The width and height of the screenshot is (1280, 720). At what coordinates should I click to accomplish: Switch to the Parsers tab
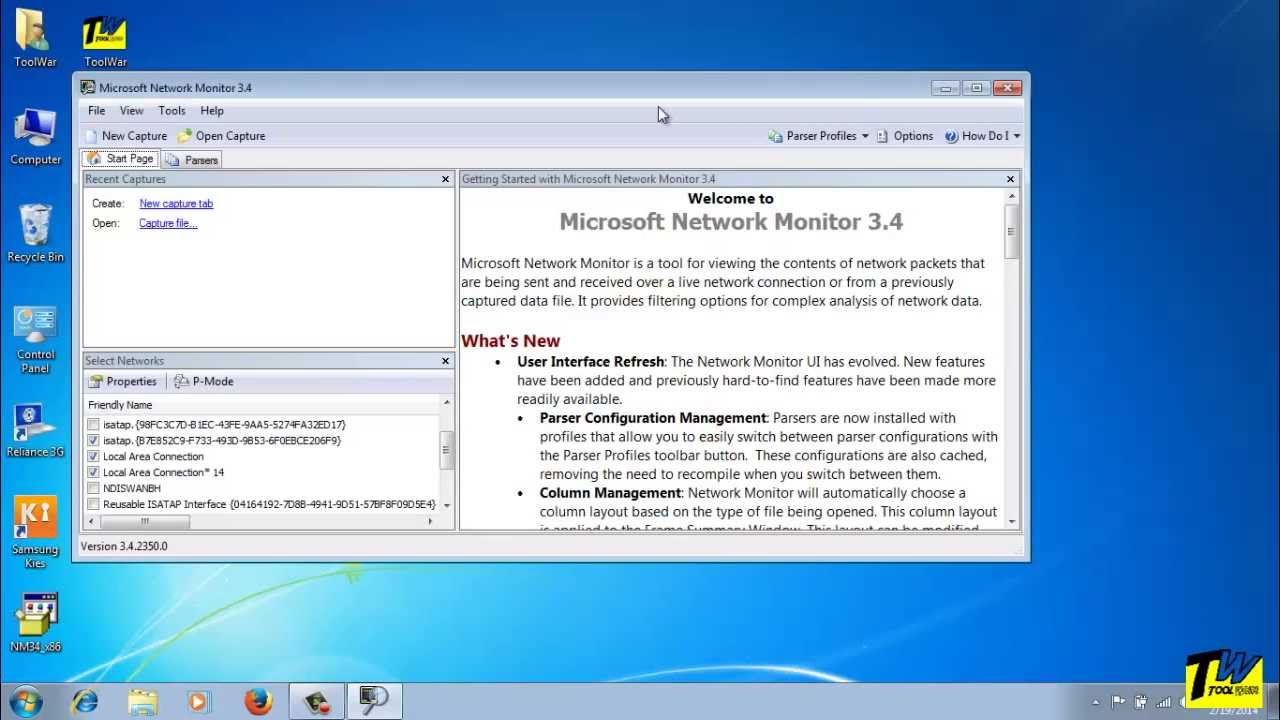tap(192, 160)
